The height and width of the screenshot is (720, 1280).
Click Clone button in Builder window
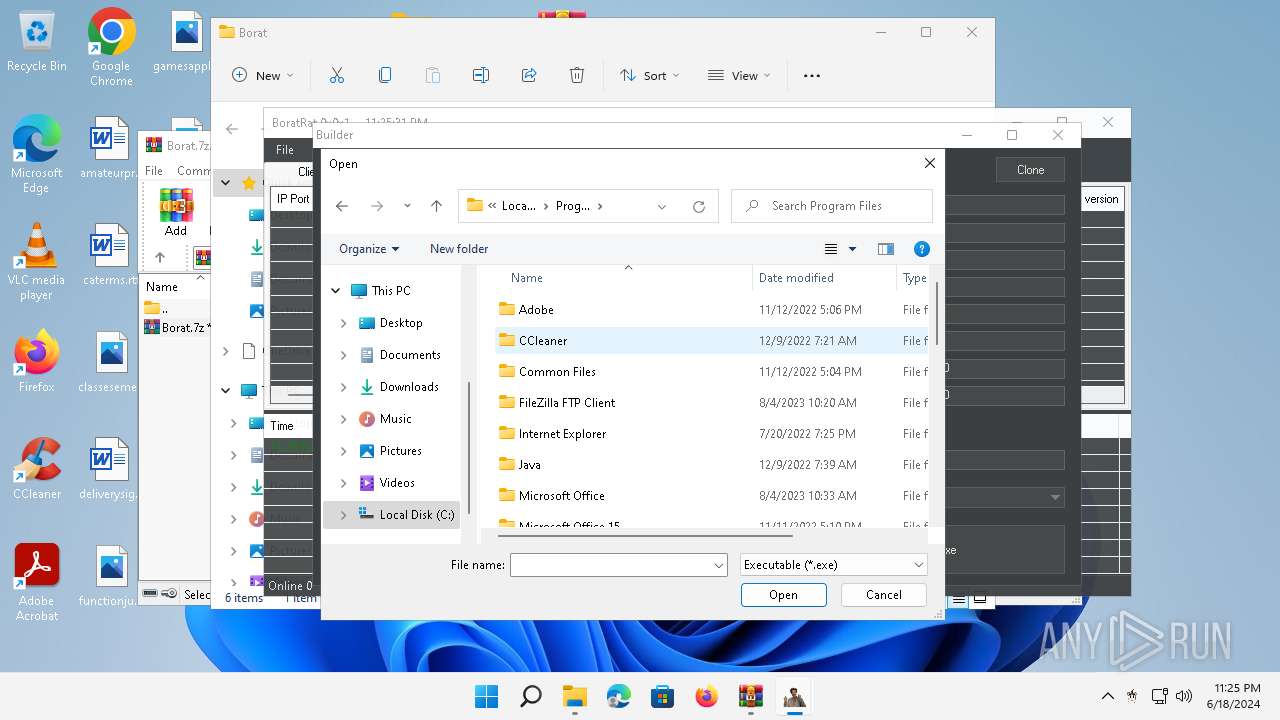[1030, 170]
